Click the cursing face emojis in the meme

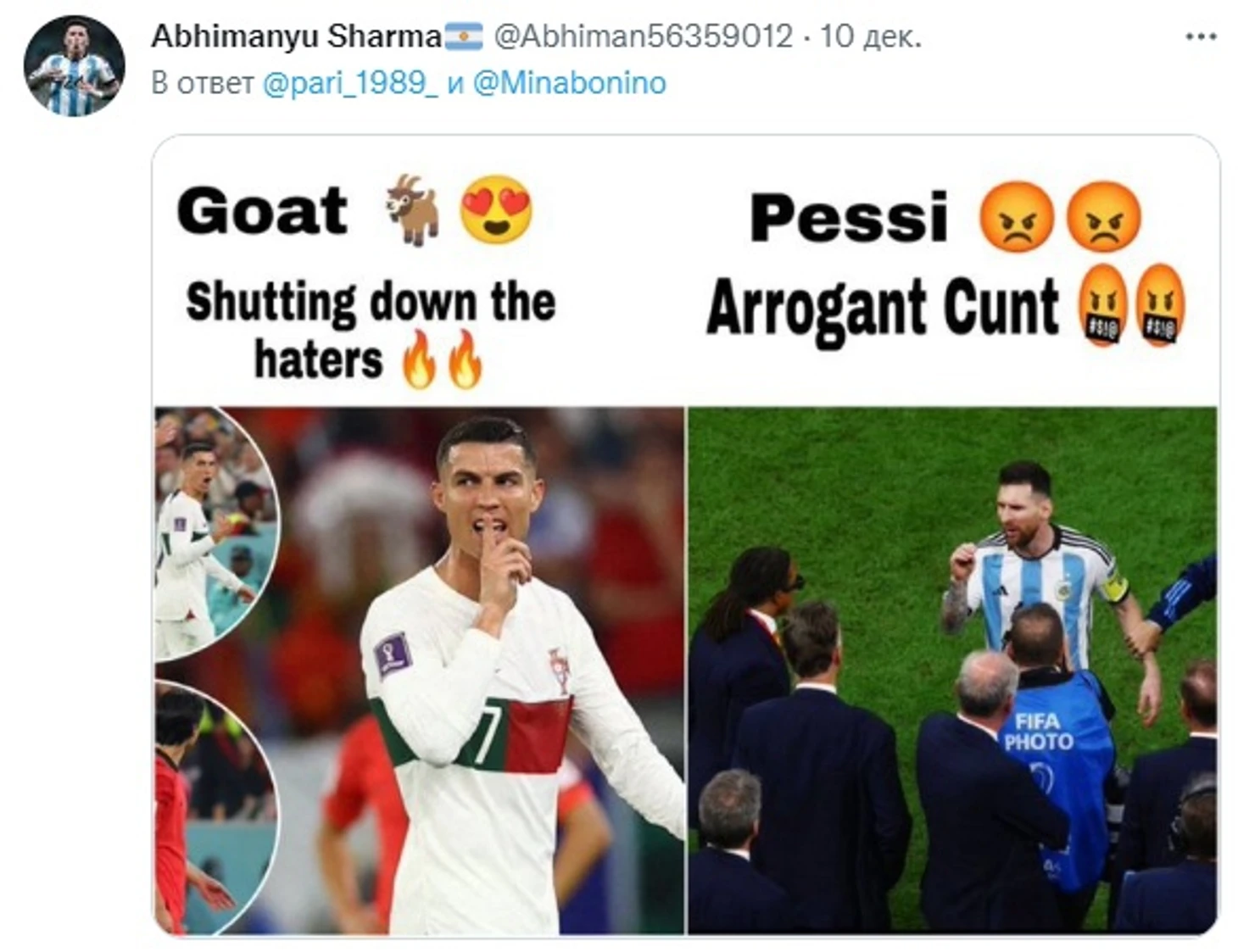(x=1131, y=305)
